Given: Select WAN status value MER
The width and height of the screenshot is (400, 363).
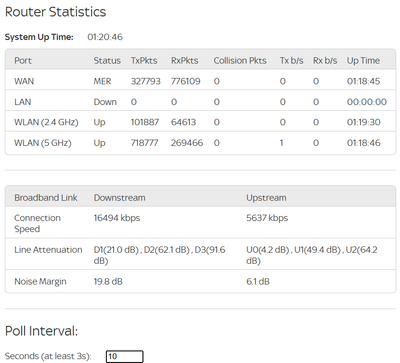Looking at the screenshot, I should click(102, 81).
